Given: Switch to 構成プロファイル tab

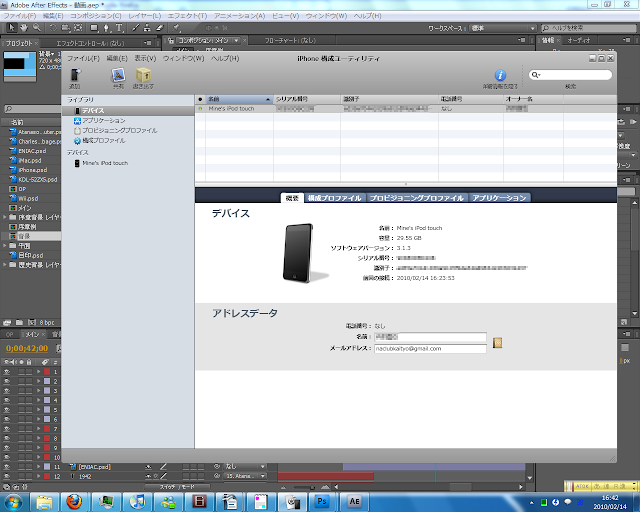Looking at the screenshot, I should [335, 198].
